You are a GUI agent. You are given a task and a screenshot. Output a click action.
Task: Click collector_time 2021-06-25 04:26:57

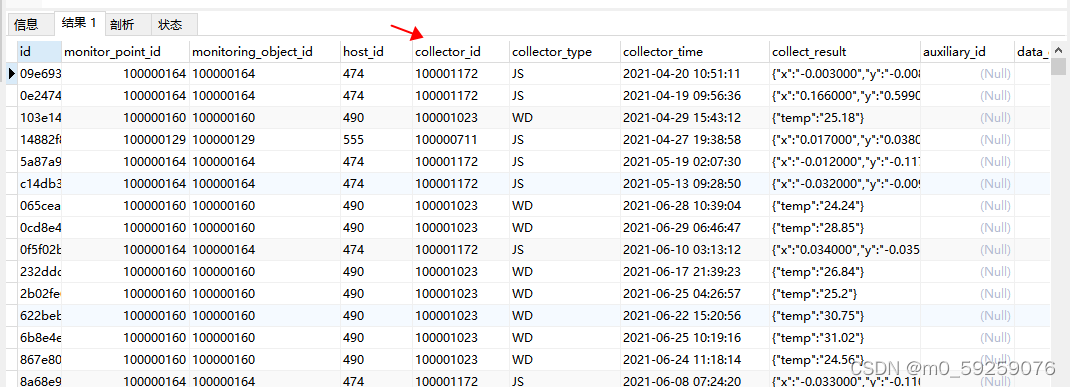(695, 294)
